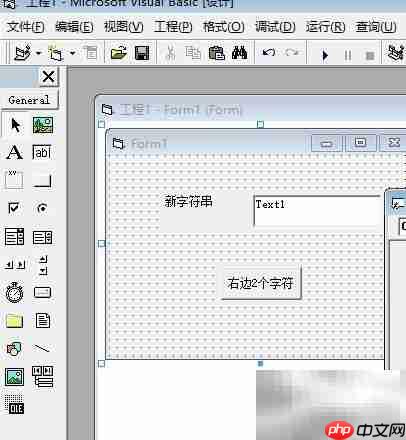
Task: Click the Undo arrow icon
Action: tap(268, 52)
